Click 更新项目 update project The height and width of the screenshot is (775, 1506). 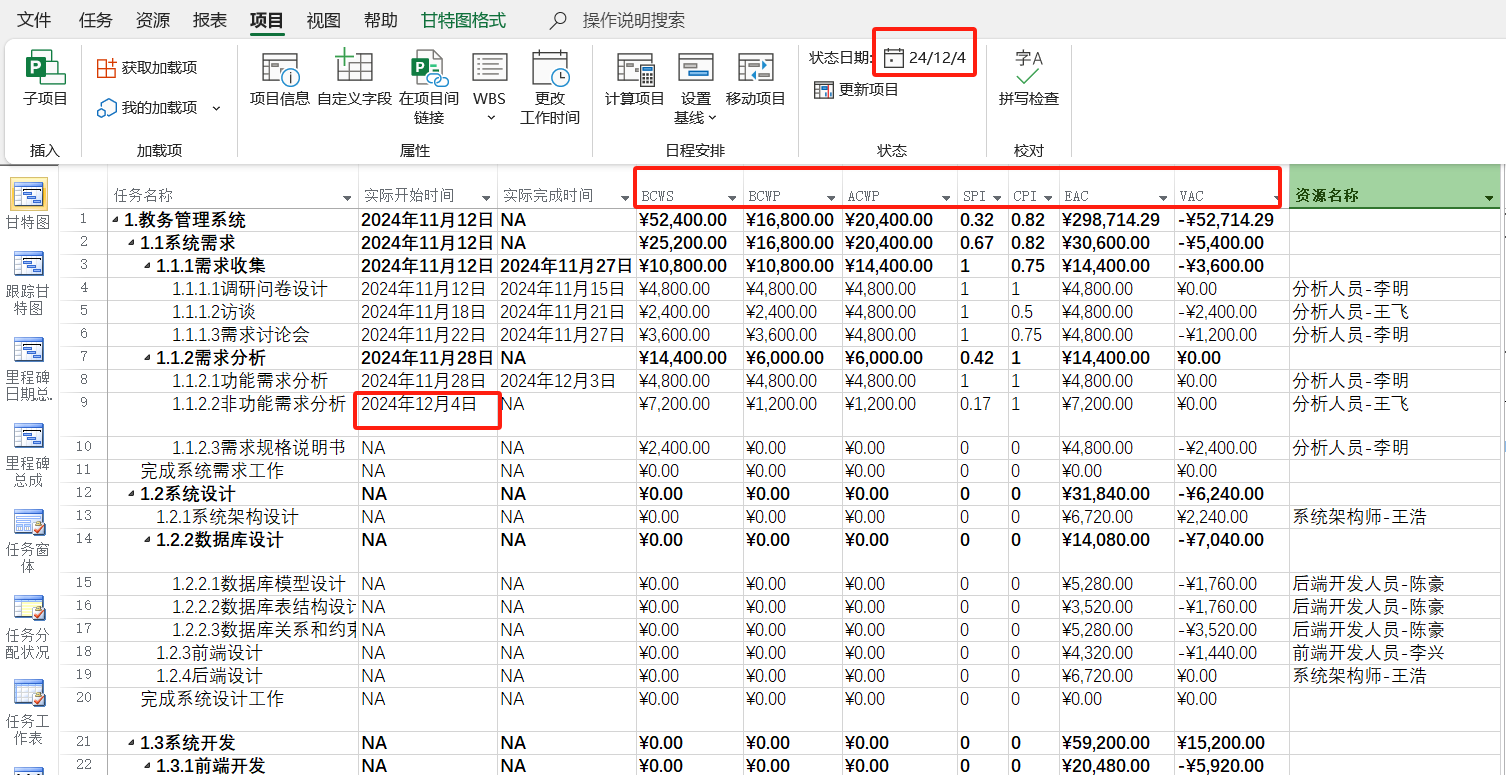(856, 90)
